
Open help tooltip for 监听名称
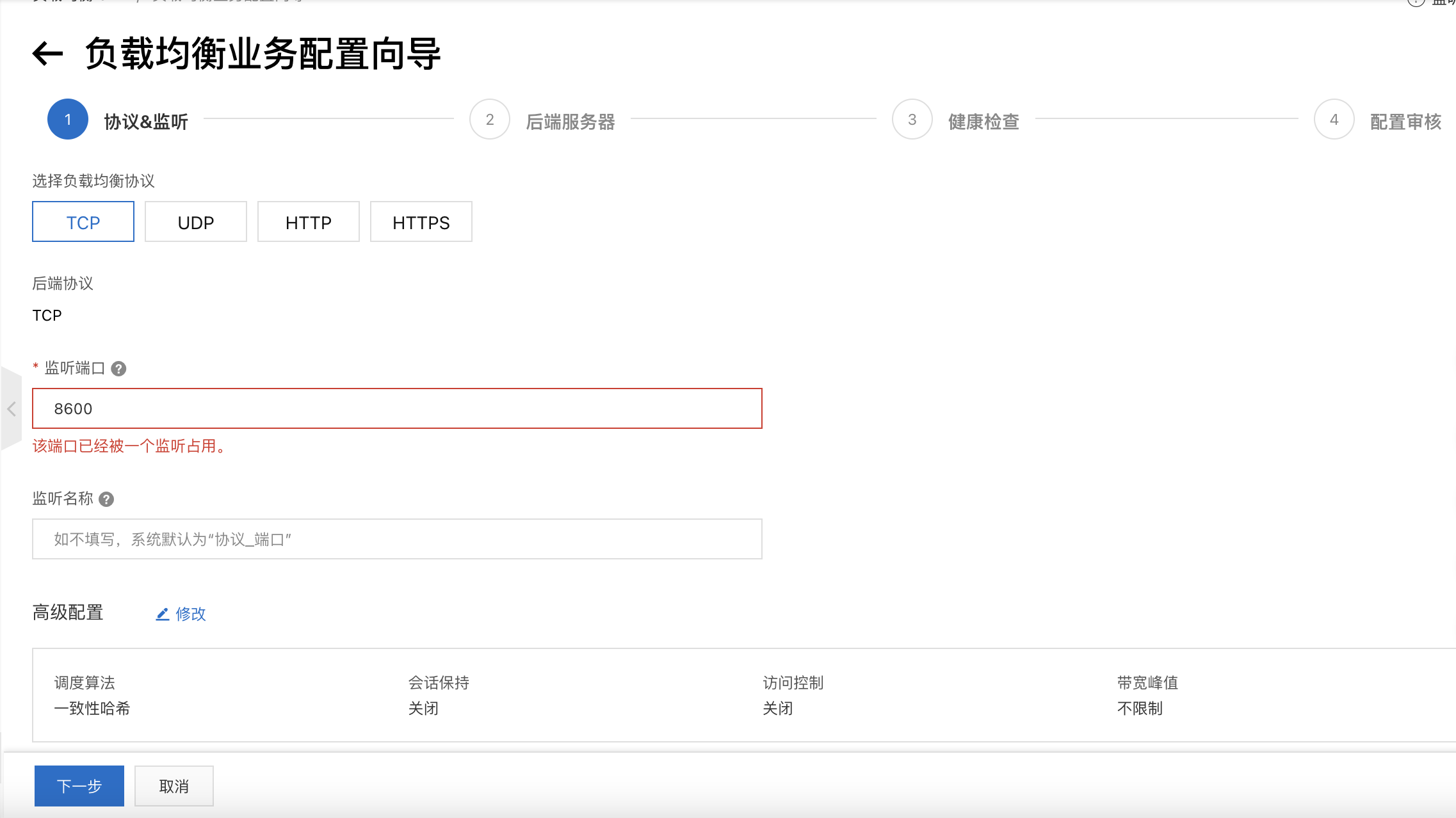107,499
